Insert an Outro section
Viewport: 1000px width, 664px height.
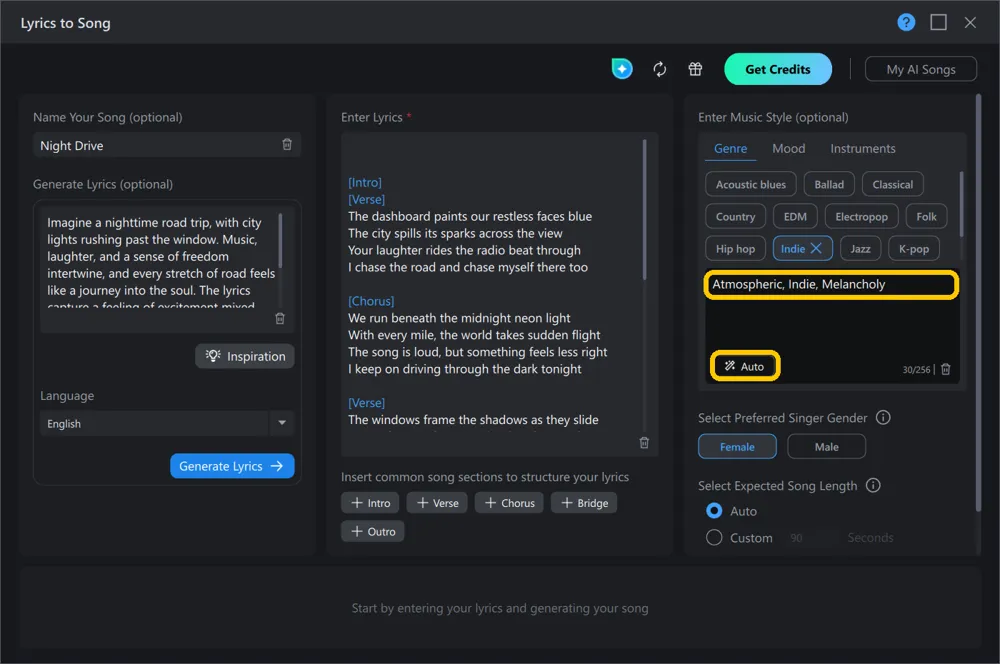372,531
